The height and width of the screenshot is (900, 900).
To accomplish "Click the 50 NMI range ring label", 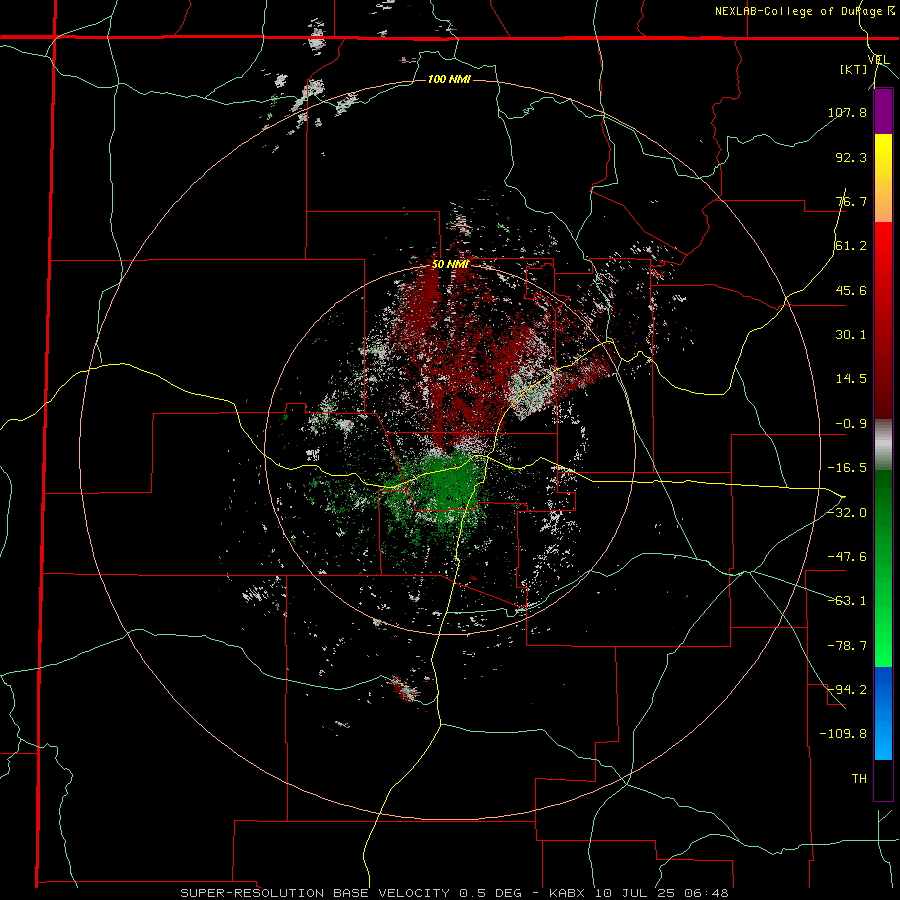I will [451, 265].
